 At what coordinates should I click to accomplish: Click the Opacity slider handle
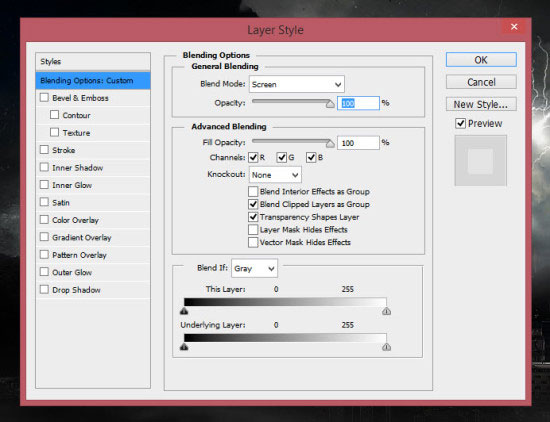[330, 104]
